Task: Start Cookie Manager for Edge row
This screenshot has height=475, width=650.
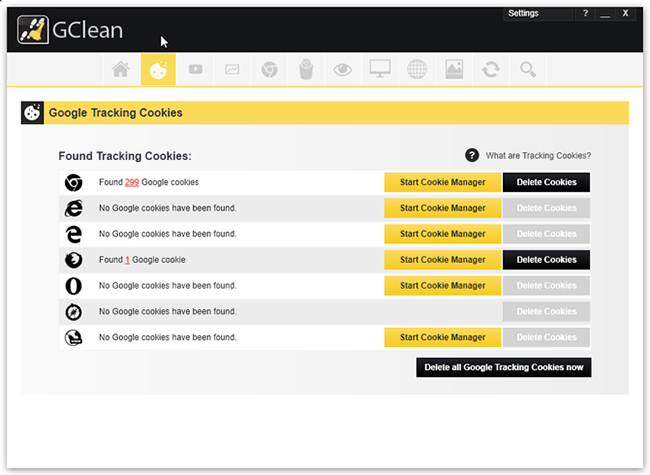Action: pyautogui.click(x=442, y=234)
